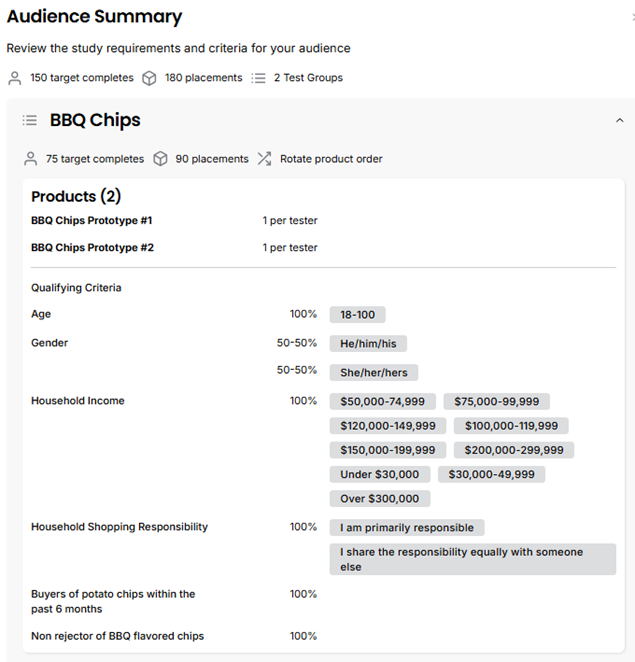The height and width of the screenshot is (662, 635).
Task: Click the 180 placements box icon
Action: [149, 78]
